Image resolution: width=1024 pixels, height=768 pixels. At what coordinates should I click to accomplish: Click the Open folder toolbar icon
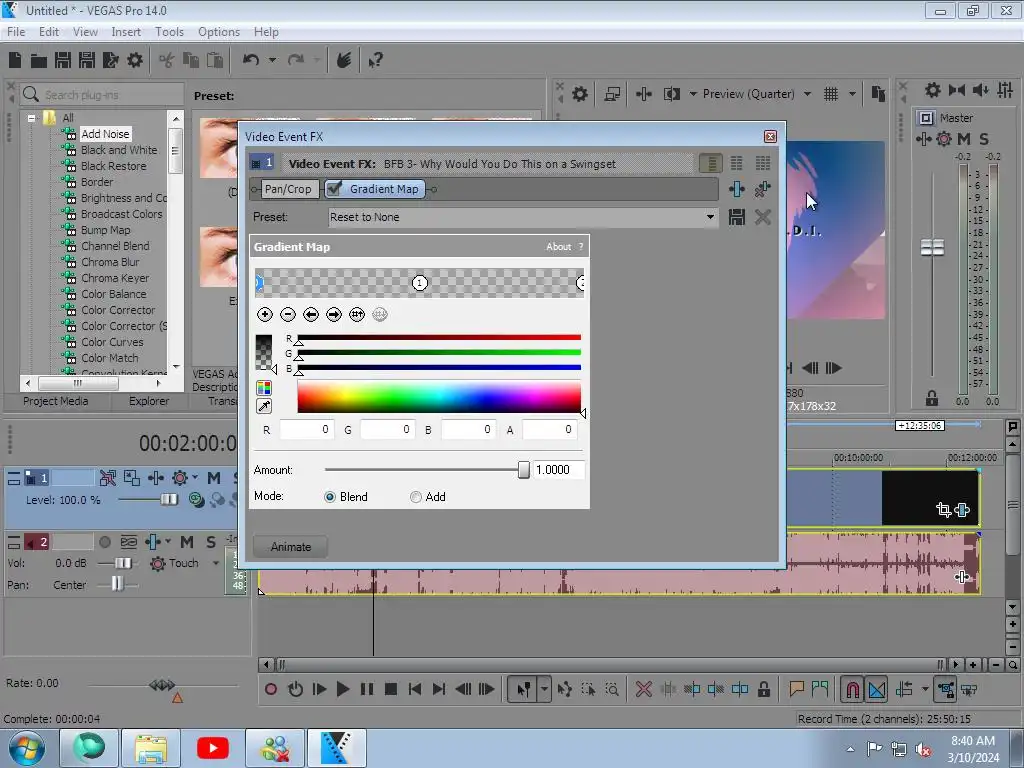click(39, 61)
